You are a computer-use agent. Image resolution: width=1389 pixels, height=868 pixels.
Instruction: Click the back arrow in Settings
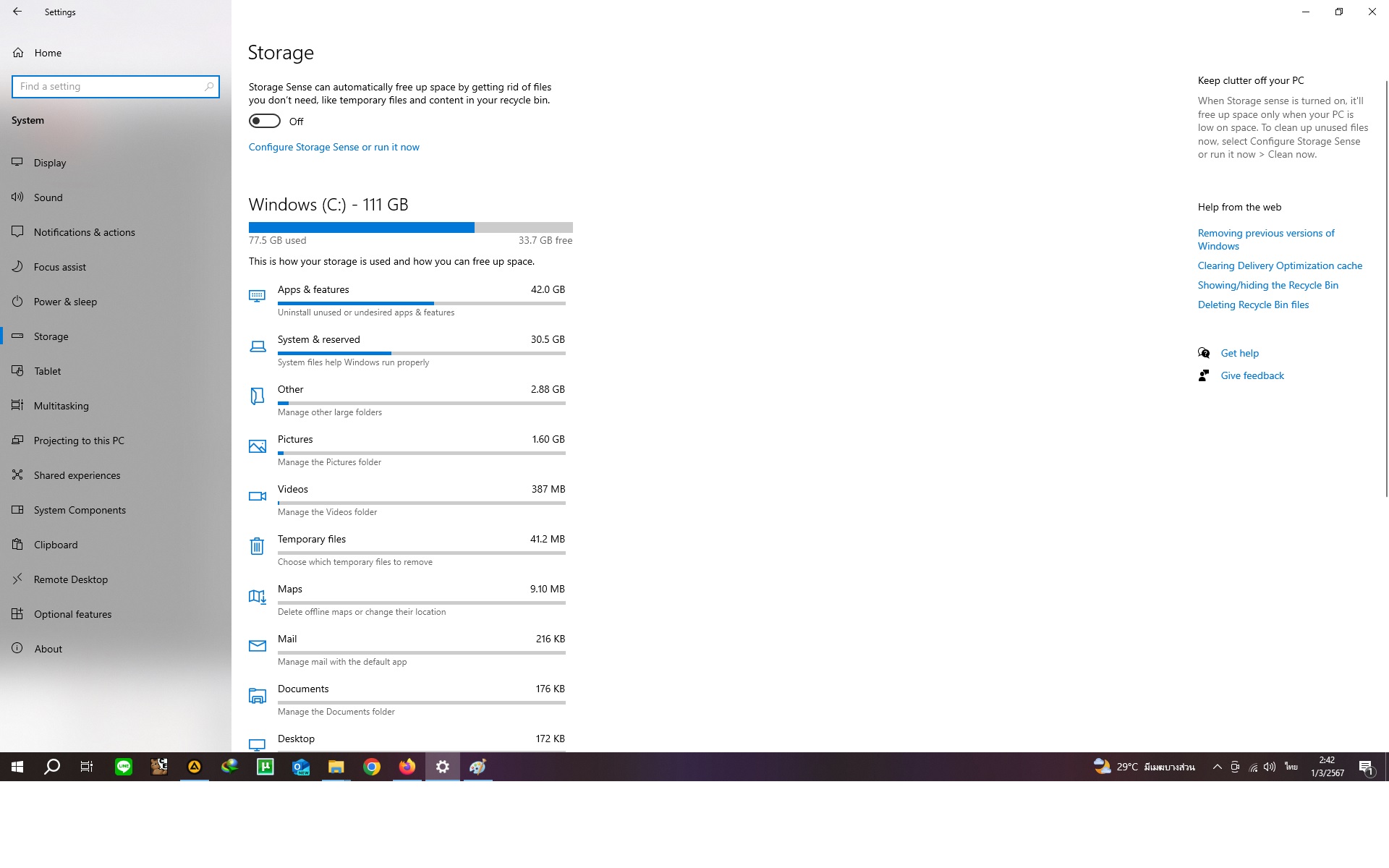pos(17,12)
